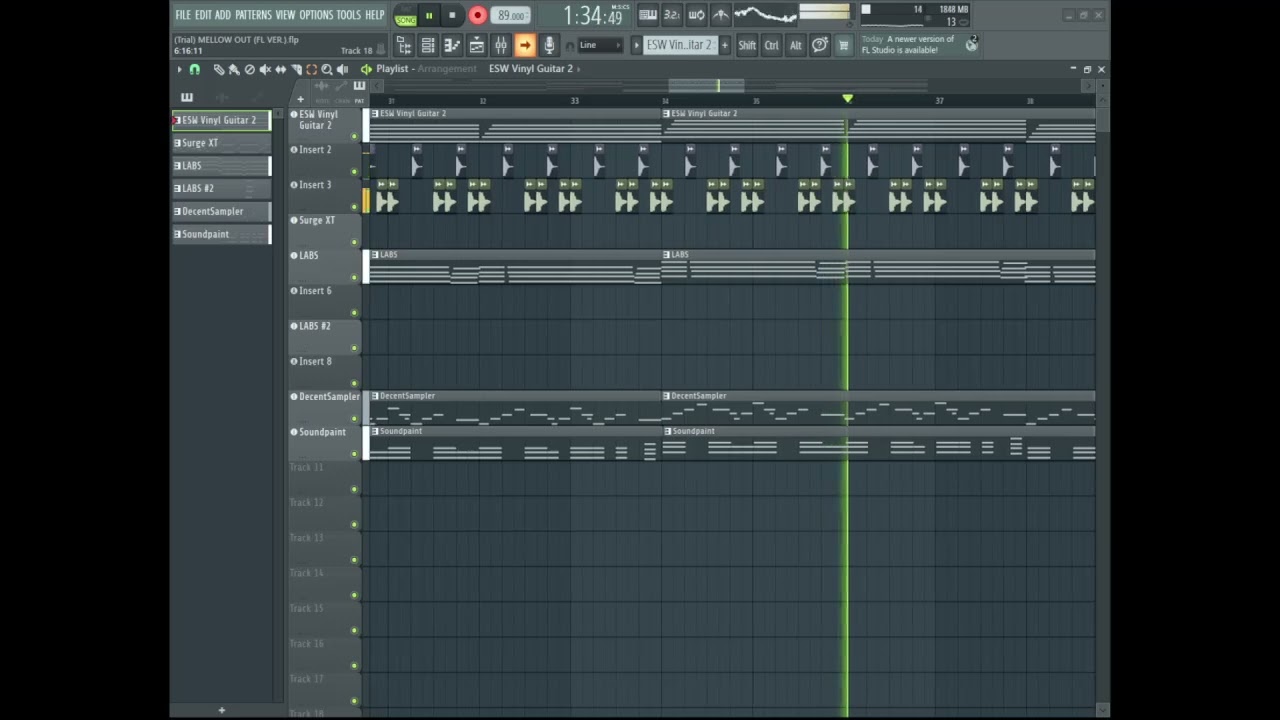This screenshot has height=720, width=1280.
Task: Select the Slice tool
Action: pyautogui.click(x=296, y=69)
